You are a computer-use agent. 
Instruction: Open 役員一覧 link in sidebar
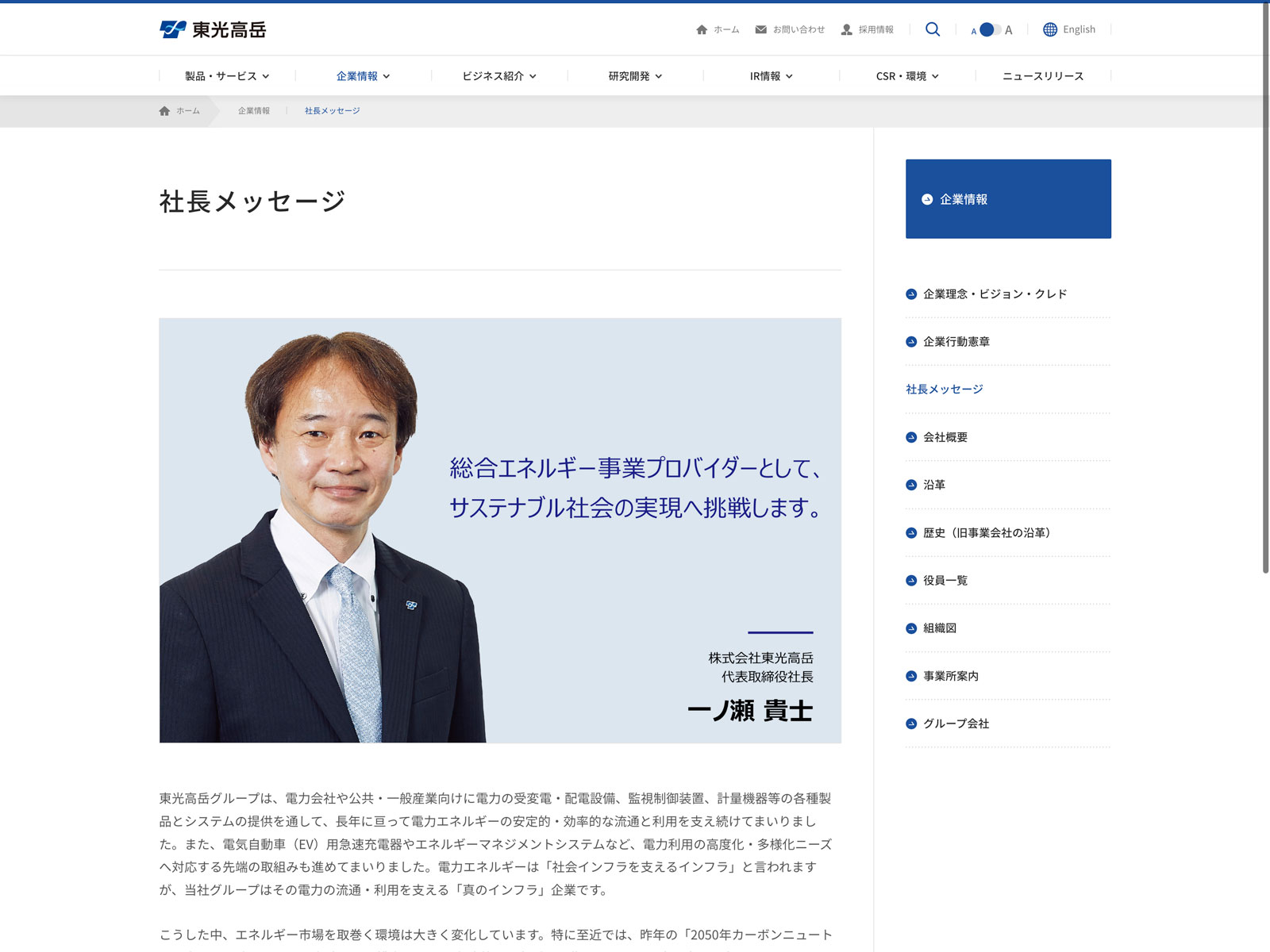[945, 581]
